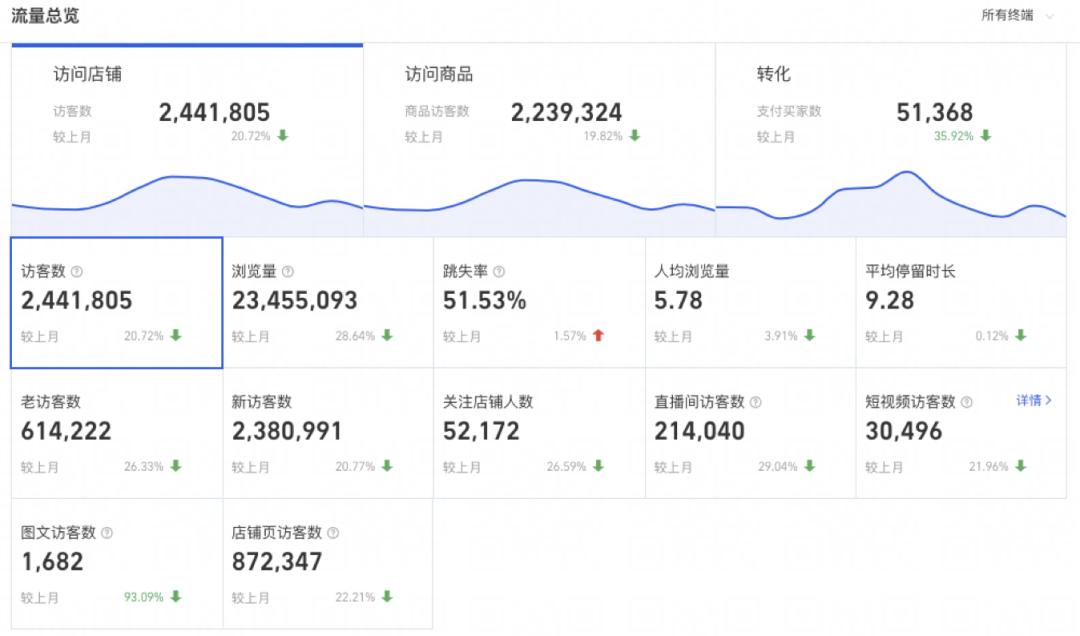Click the 直播间访客数 help icon
The height and width of the screenshot is (636, 1080).
point(756,400)
